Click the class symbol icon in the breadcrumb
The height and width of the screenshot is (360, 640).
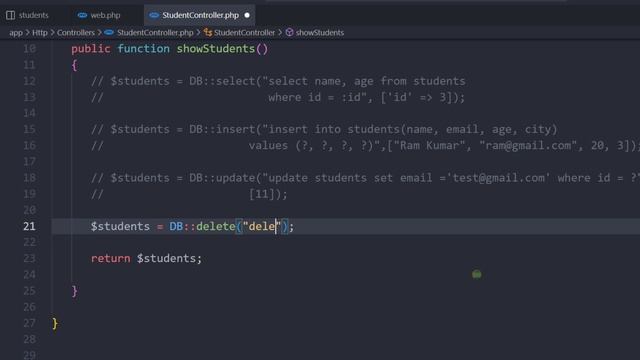pyautogui.click(x=208, y=33)
